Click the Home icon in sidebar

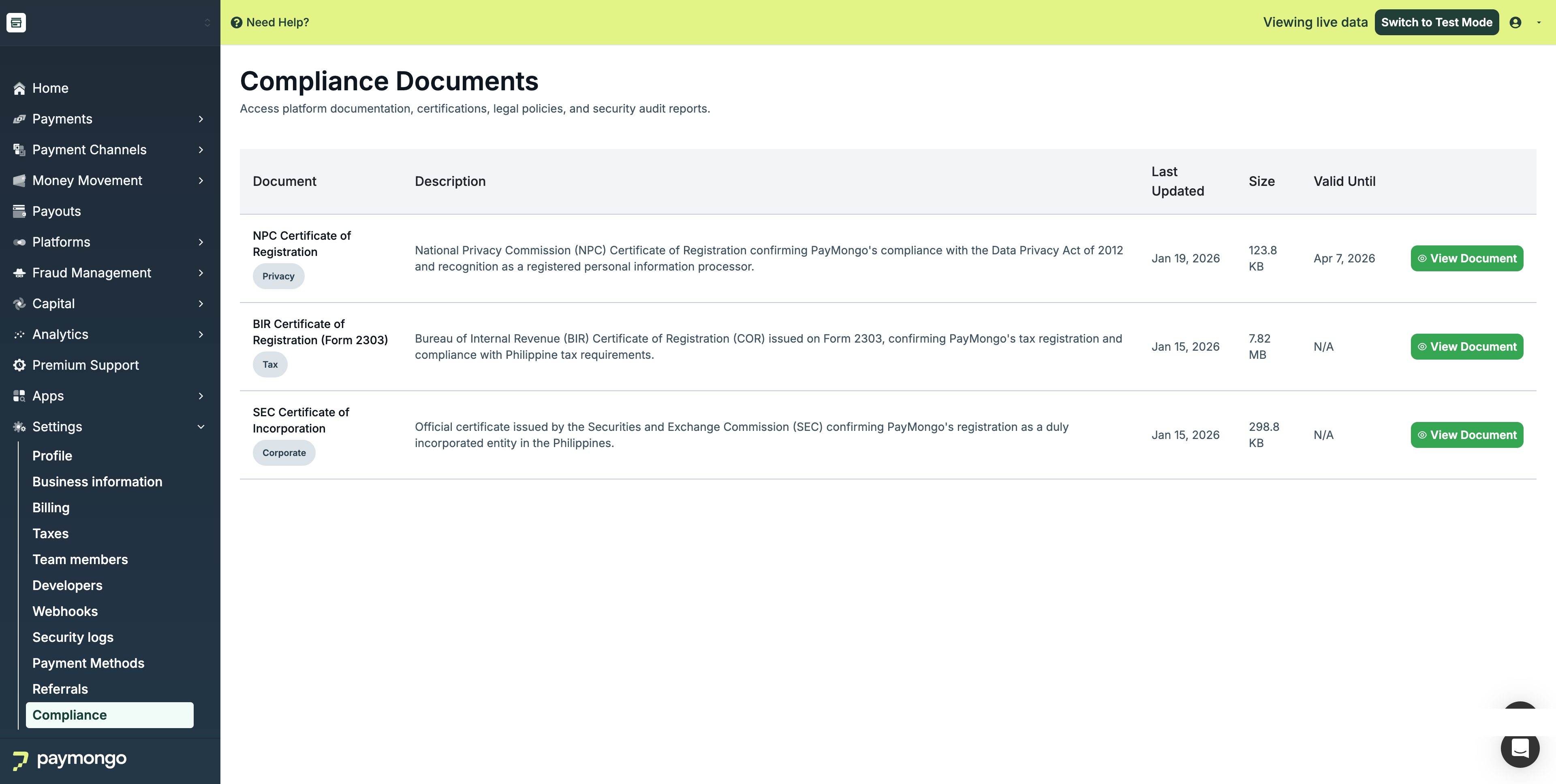(x=19, y=88)
